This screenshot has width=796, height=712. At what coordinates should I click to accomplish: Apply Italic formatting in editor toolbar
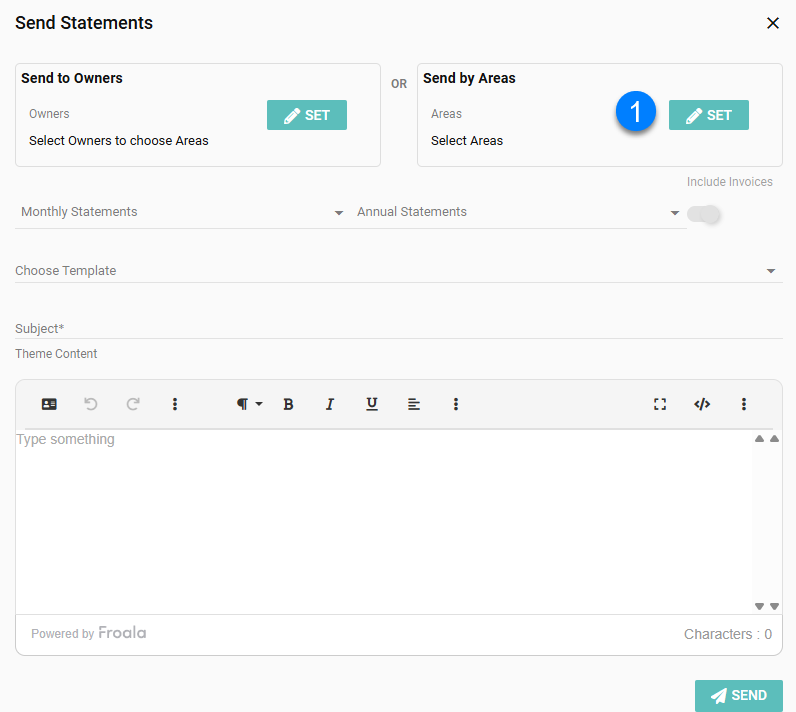coord(330,404)
